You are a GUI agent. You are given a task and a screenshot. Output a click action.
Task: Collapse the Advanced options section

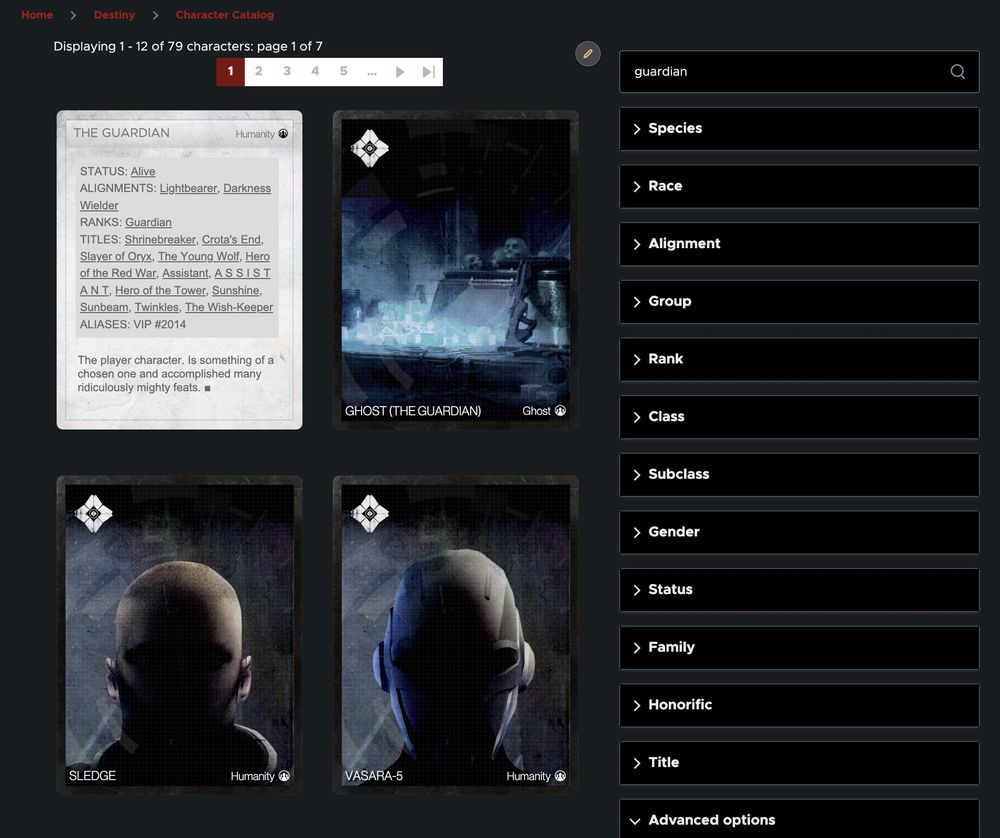[x=799, y=819]
